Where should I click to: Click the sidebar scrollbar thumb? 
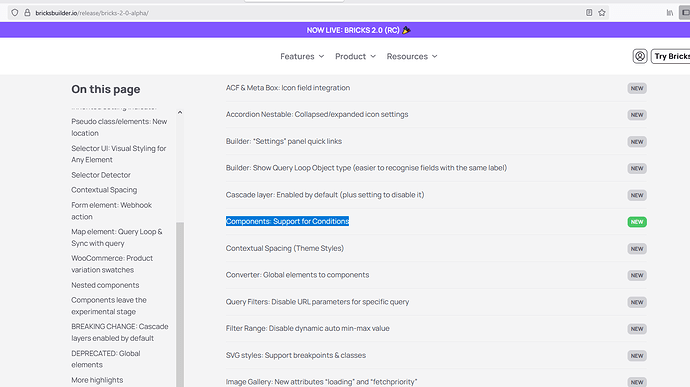[x=180, y=305]
